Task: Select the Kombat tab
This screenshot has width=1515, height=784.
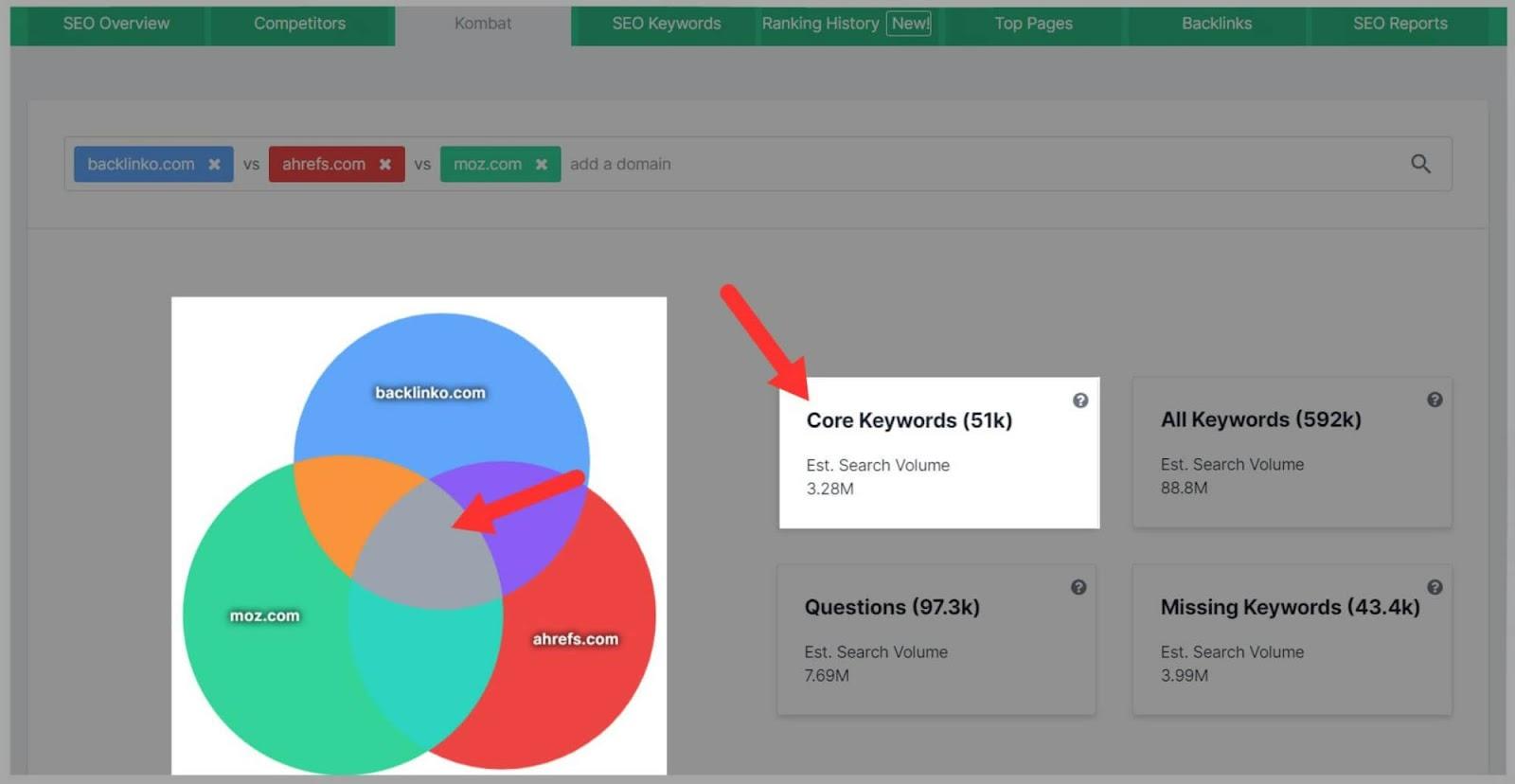Action: (483, 24)
